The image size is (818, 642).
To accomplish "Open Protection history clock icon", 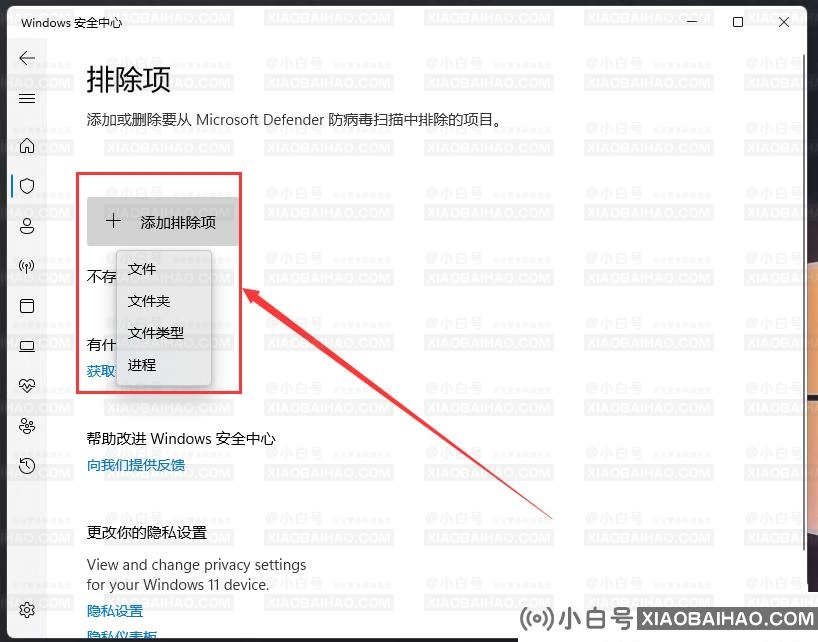I will click(27, 466).
